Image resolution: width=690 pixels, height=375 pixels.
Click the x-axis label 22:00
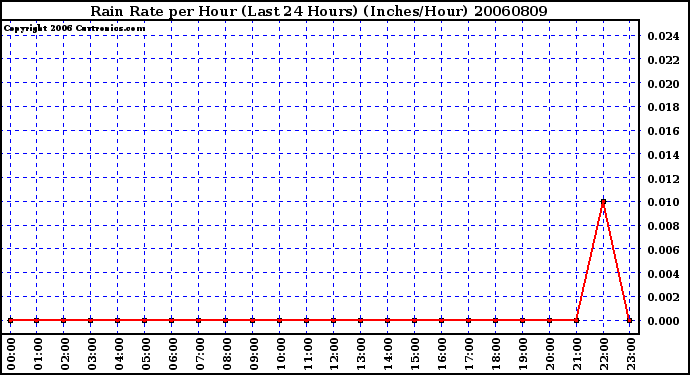[x=604, y=354]
